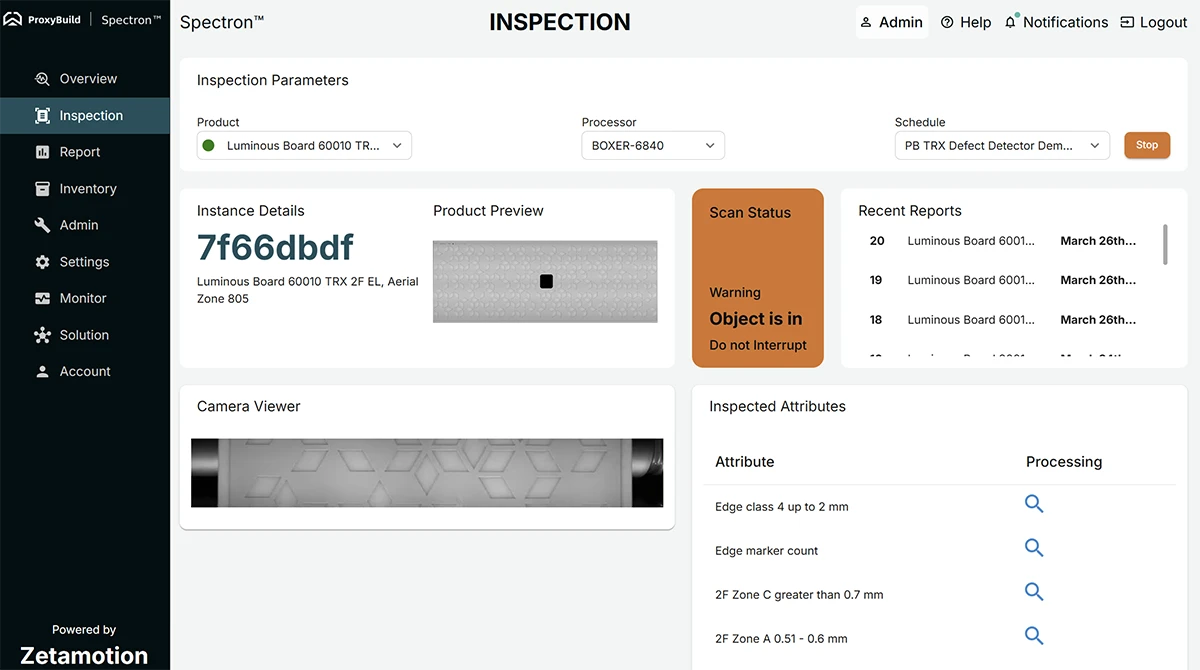Open the Schedule dropdown
The height and width of the screenshot is (670, 1200).
(x=1001, y=145)
